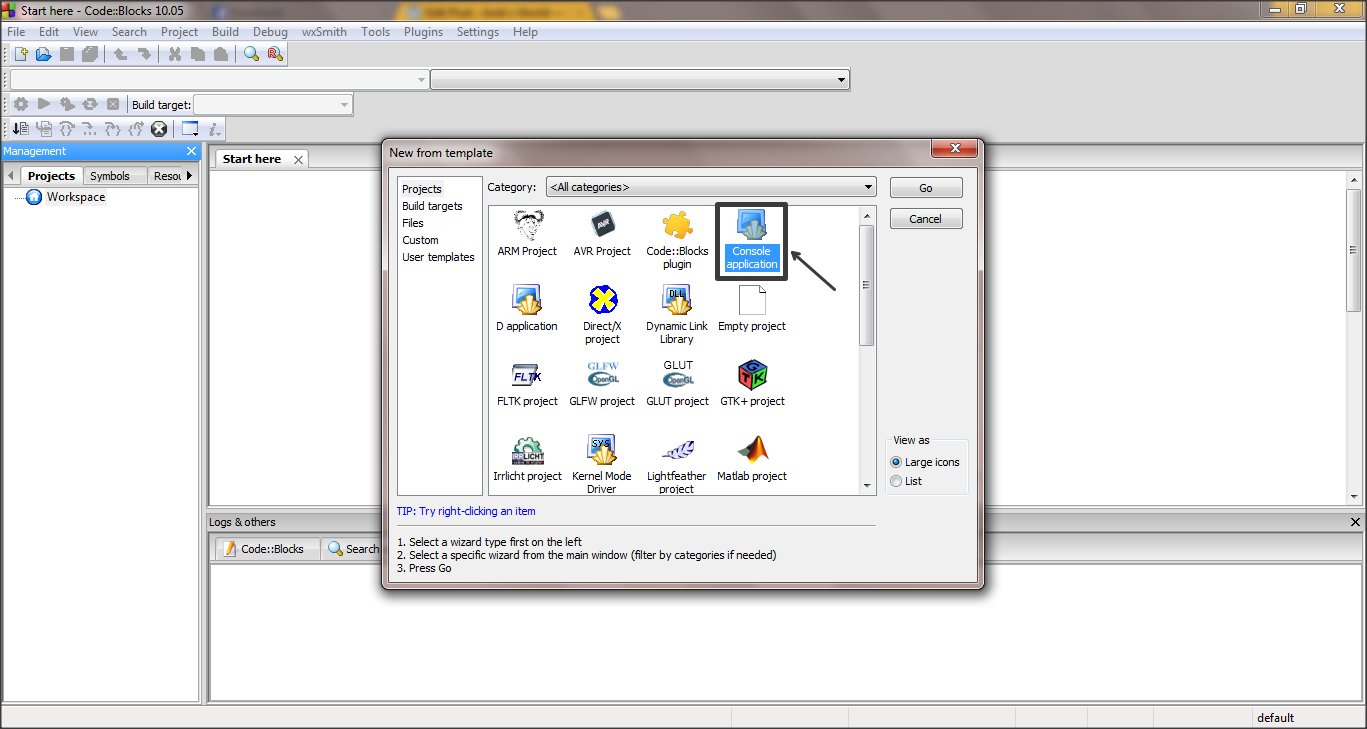Viewport: 1367px width, 729px height.
Task: Select the Direct/X project template
Action: click(602, 315)
